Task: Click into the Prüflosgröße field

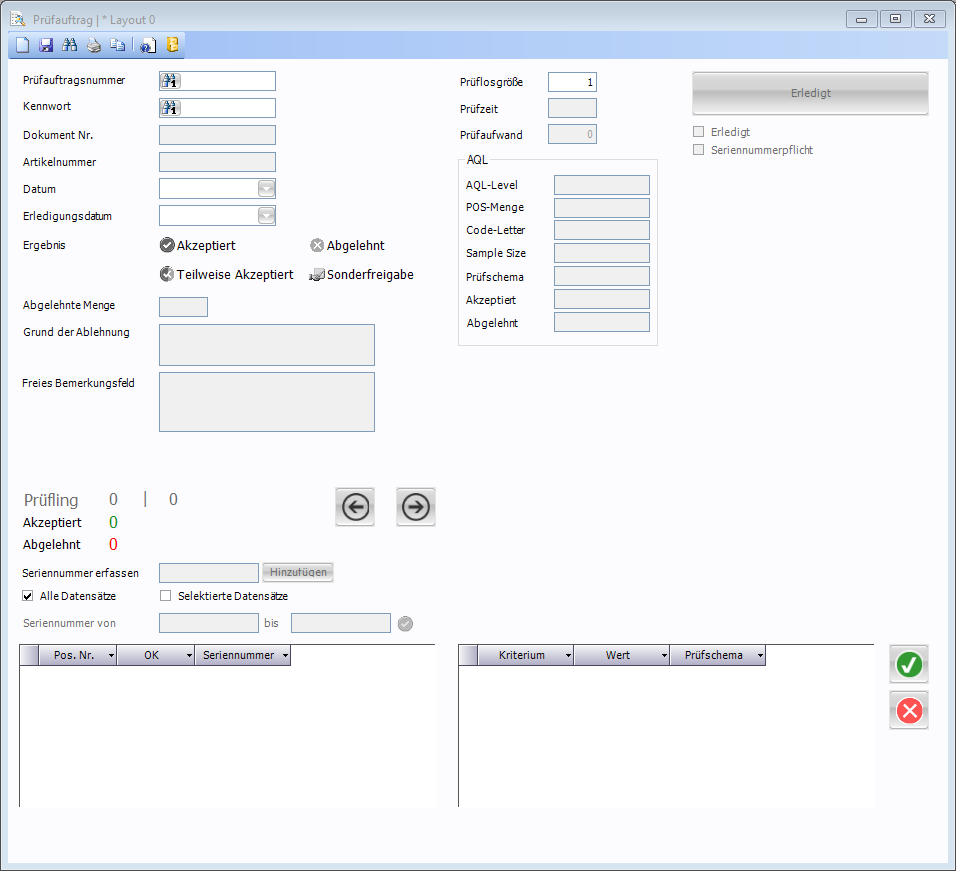Action: click(x=573, y=82)
